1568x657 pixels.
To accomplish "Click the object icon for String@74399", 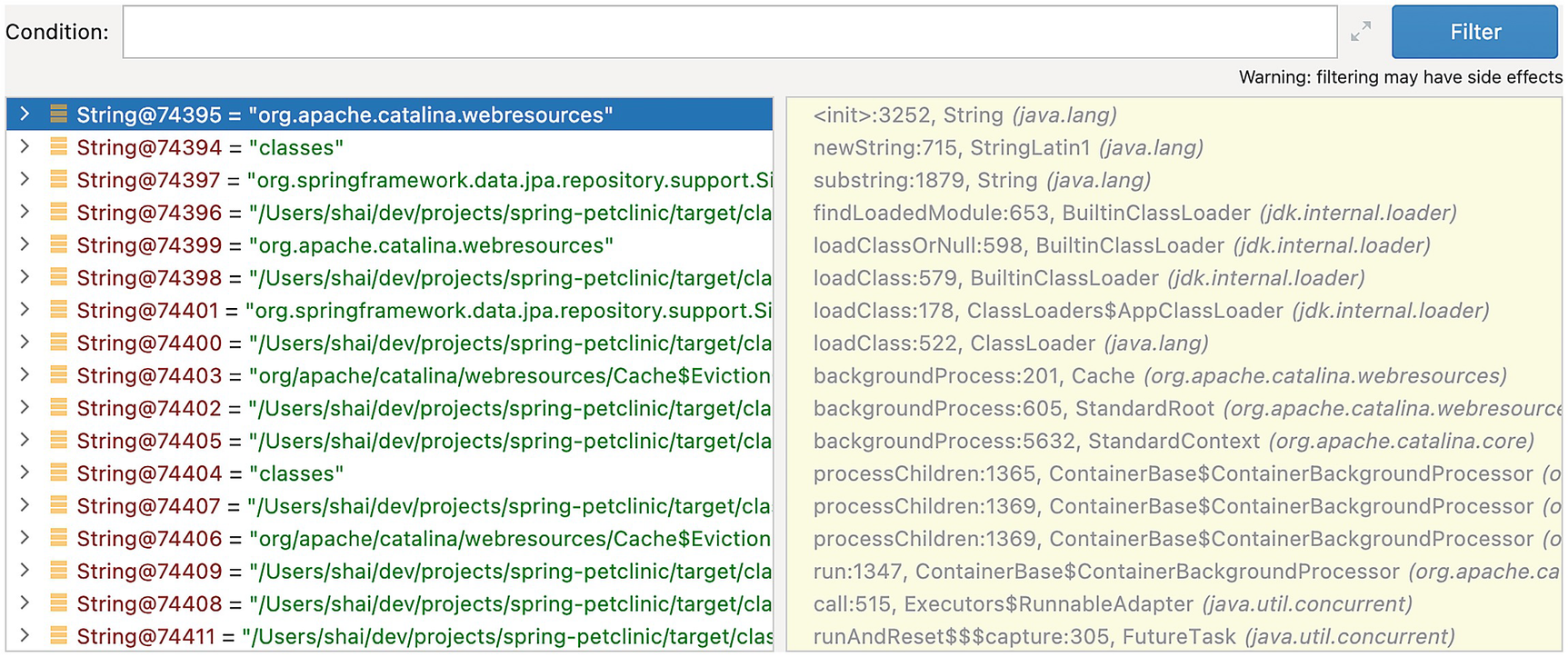I will coord(59,245).
